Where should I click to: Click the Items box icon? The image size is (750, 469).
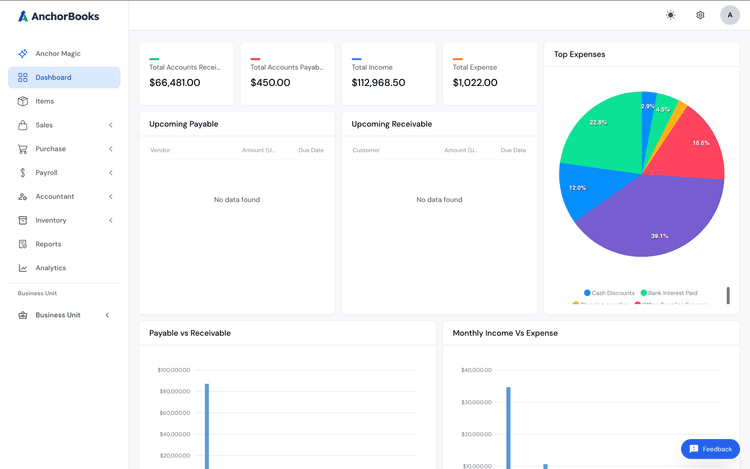23,101
